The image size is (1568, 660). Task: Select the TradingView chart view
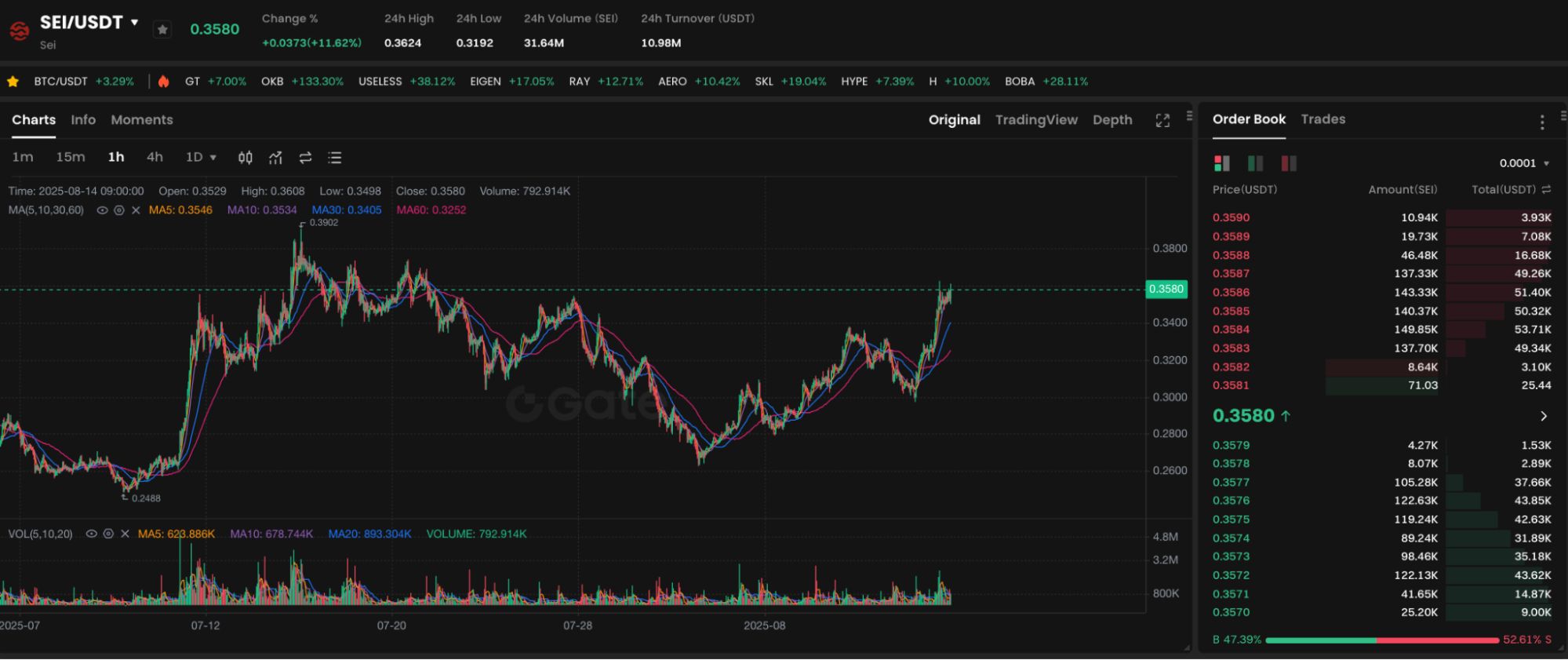pos(1036,120)
